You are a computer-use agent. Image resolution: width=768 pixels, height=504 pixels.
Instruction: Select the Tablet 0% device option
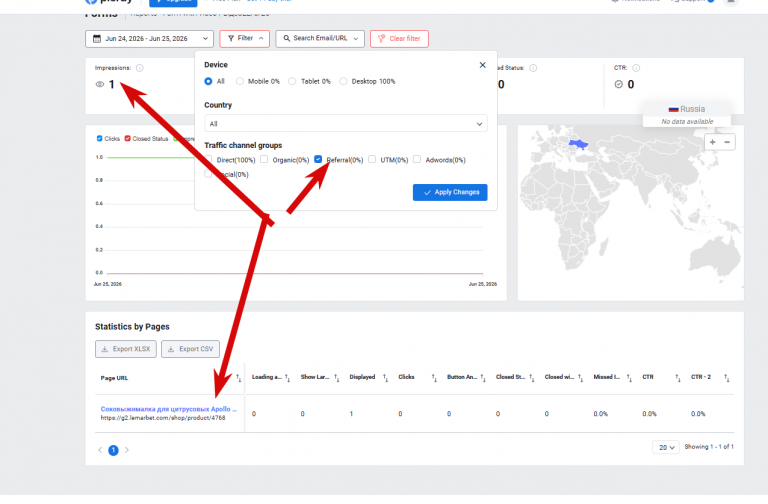click(x=292, y=81)
